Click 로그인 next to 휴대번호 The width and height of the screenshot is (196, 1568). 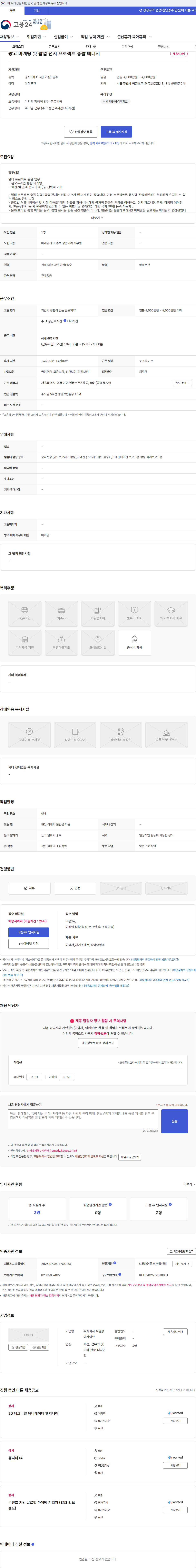(x=34, y=1077)
